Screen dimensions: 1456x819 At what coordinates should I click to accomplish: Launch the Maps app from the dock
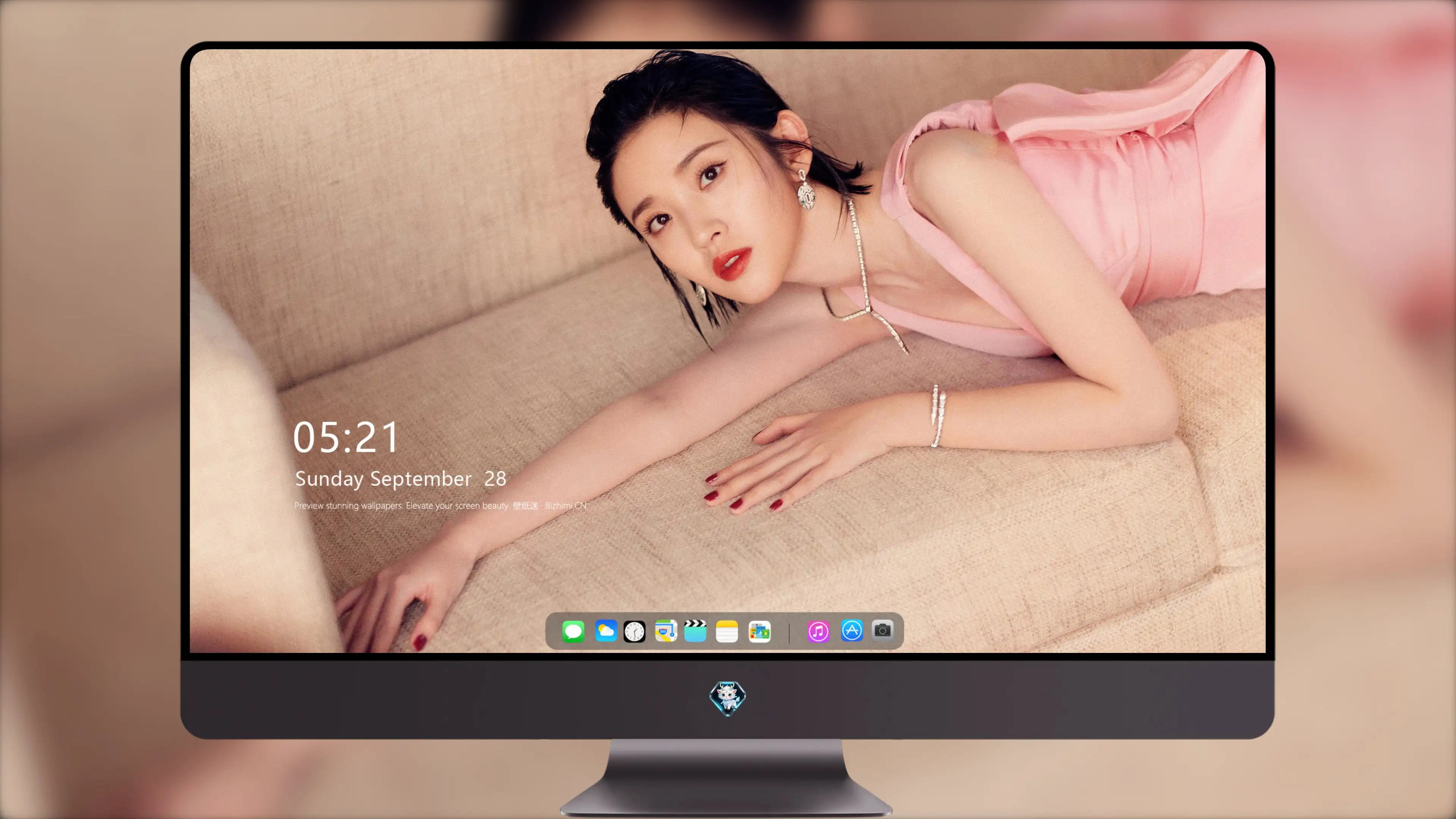[666, 631]
